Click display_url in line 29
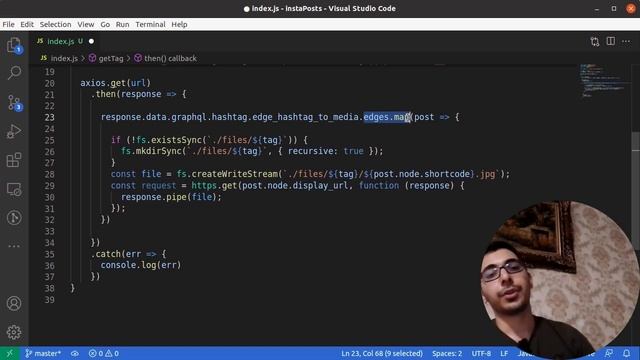The width and height of the screenshot is (640, 360). point(320,186)
